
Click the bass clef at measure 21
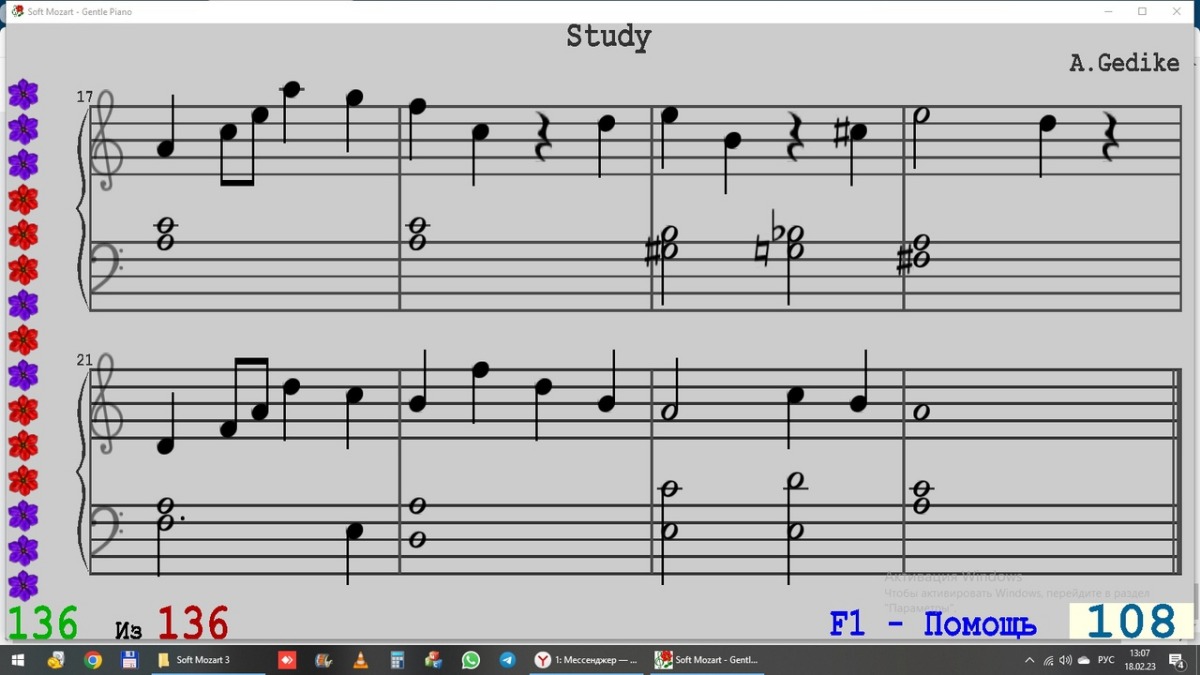(x=106, y=532)
